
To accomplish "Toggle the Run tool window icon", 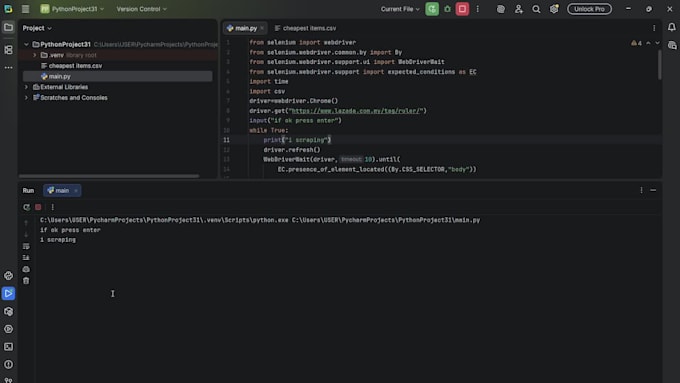I will coord(8,293).
